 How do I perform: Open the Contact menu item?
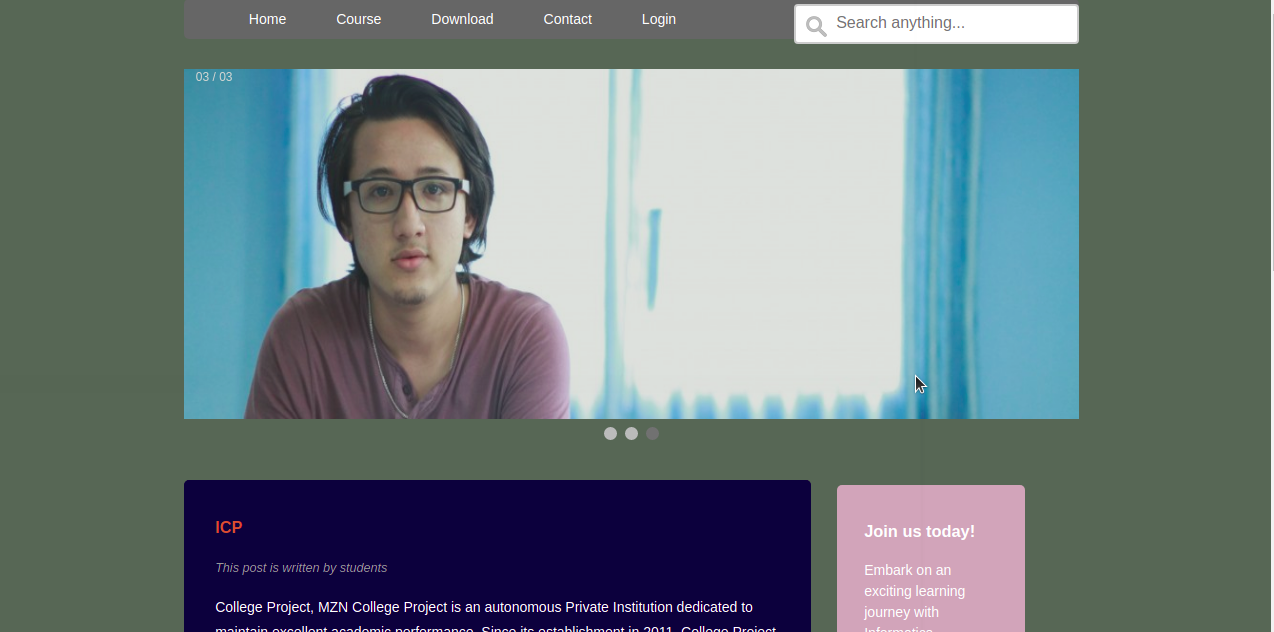[567, 19]
